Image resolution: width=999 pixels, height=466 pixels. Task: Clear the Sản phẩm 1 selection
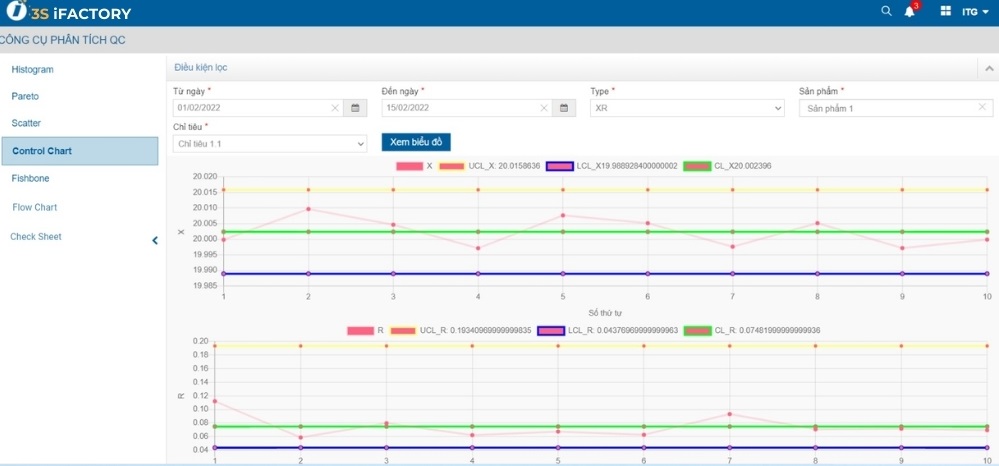(981, 107)
